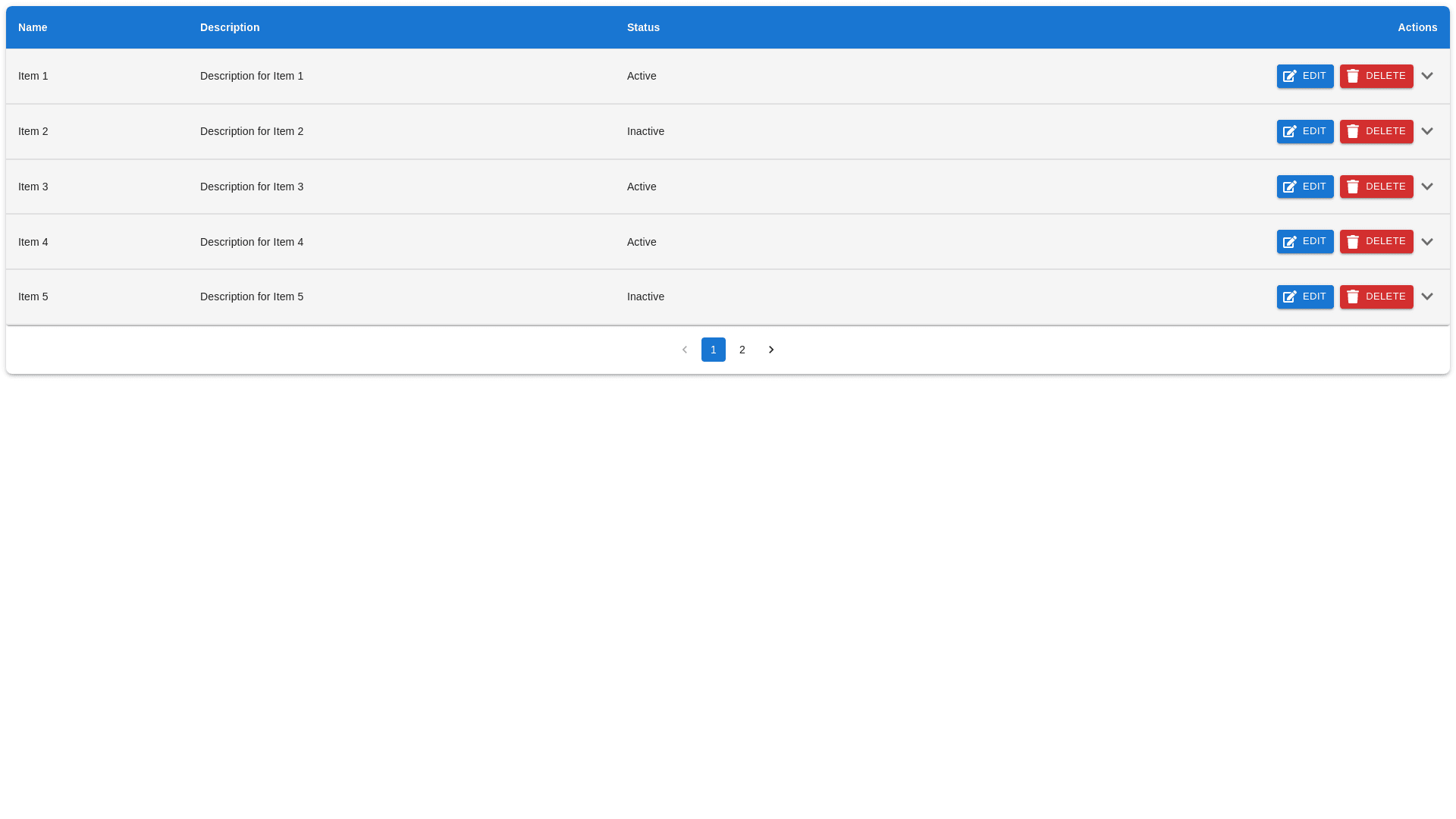Viewport: 1456px width, 819px height.
Task: Click the Status column header
Action: pos(643,27)
